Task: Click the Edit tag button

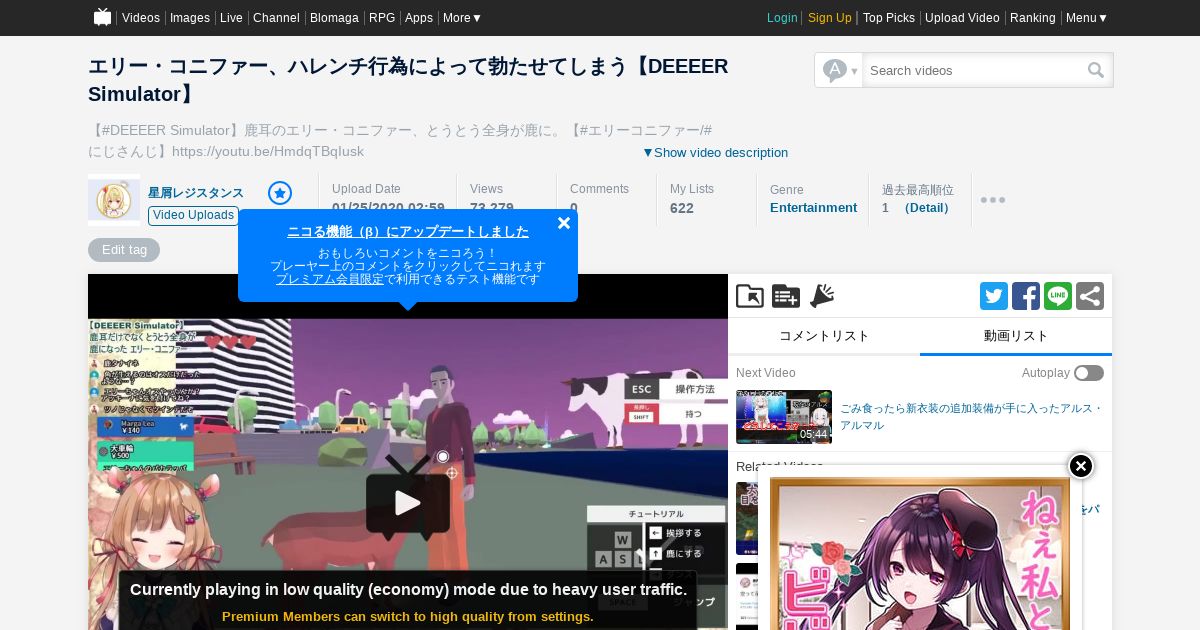Action: [124, 250]
